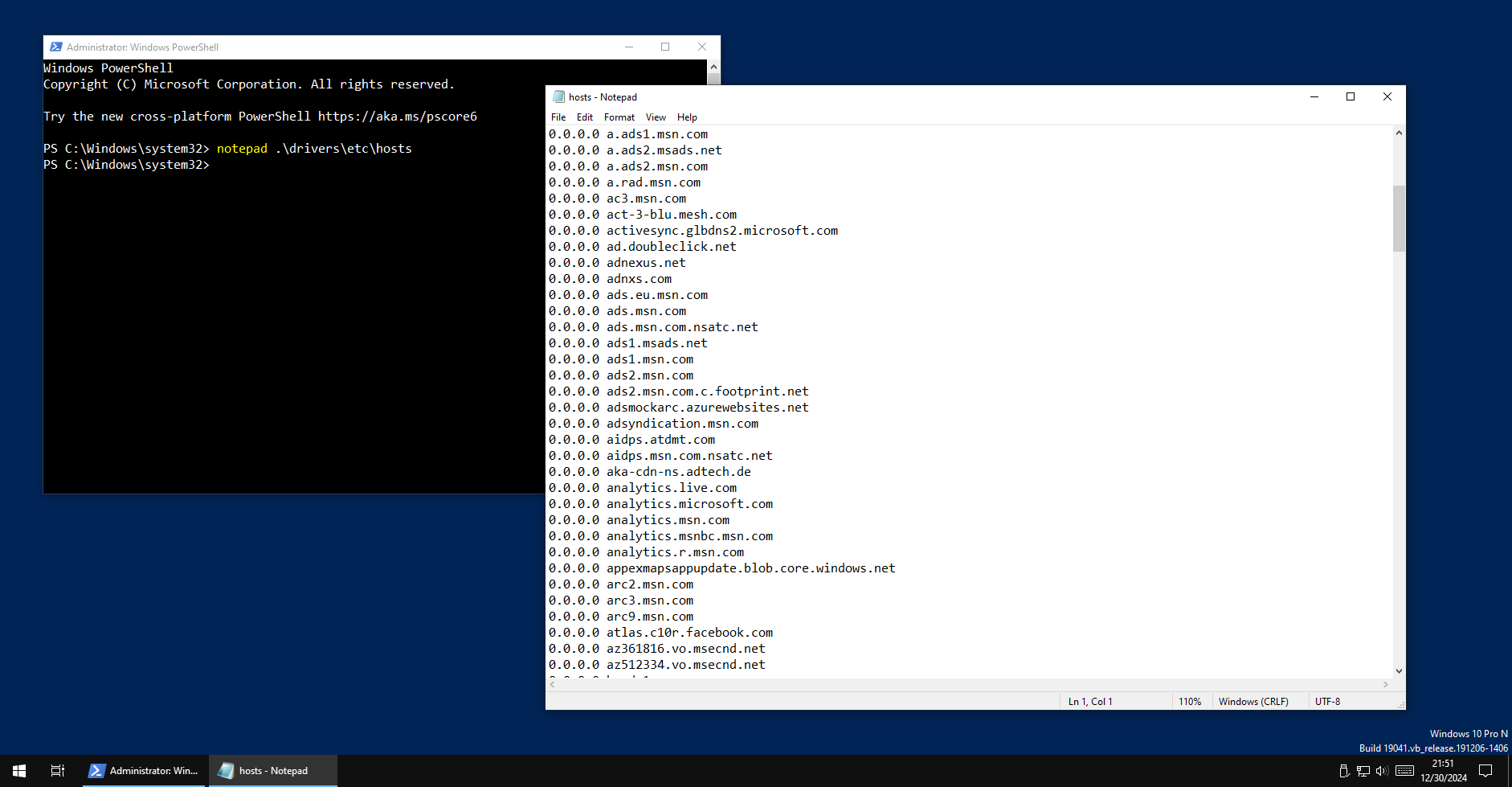The height and width of the screenshot is (787, 1512).
Task: Click the line aidps.atdmt.com
Action: [631, 440]
